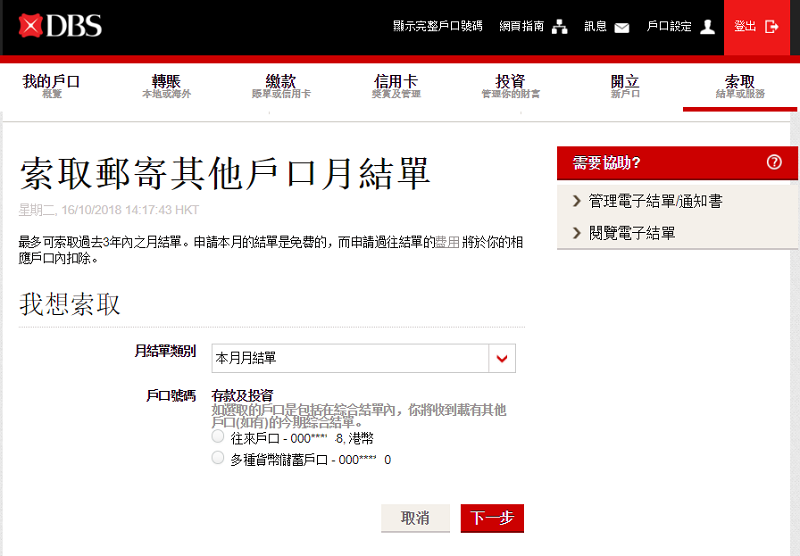The height and width of the screenshot is (556, 800).
Task: Click the question mark help icon
Action: point(774,163)
